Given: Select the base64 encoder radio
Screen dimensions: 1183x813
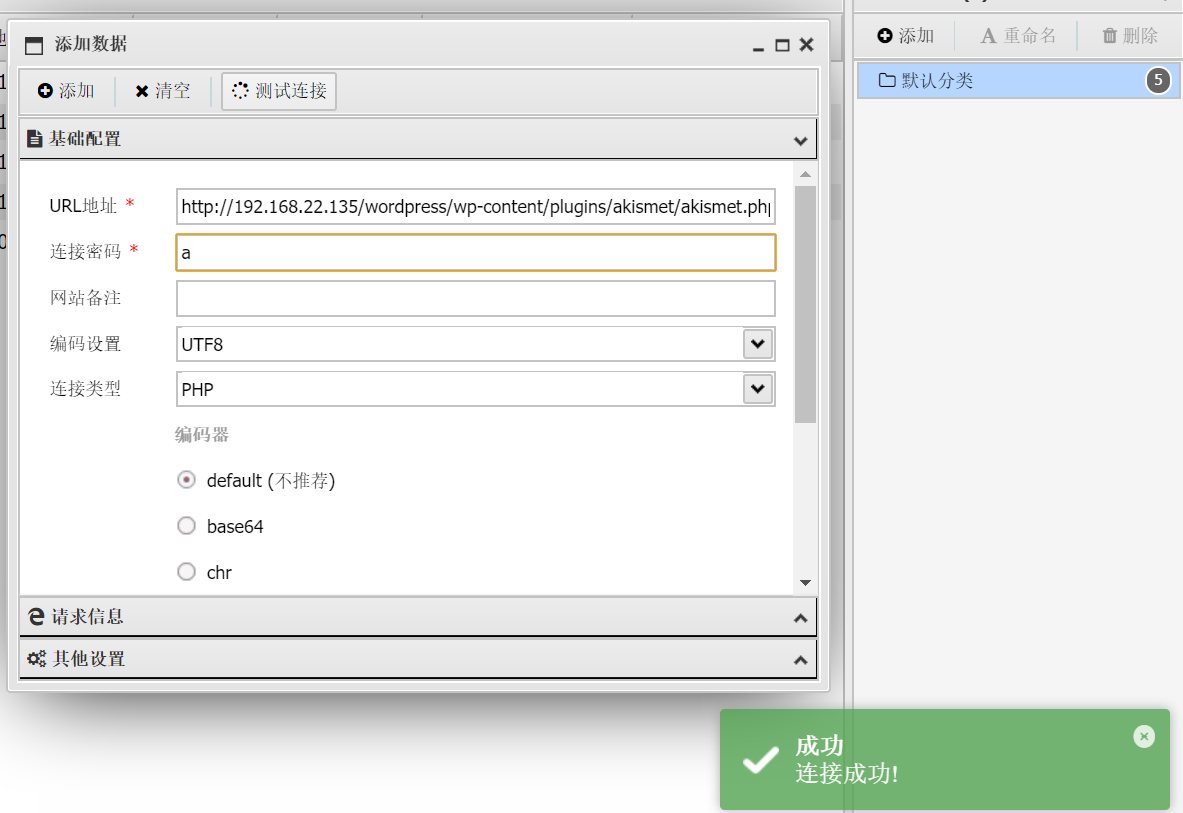Looking at the screenshot, I should pos(186,526).
